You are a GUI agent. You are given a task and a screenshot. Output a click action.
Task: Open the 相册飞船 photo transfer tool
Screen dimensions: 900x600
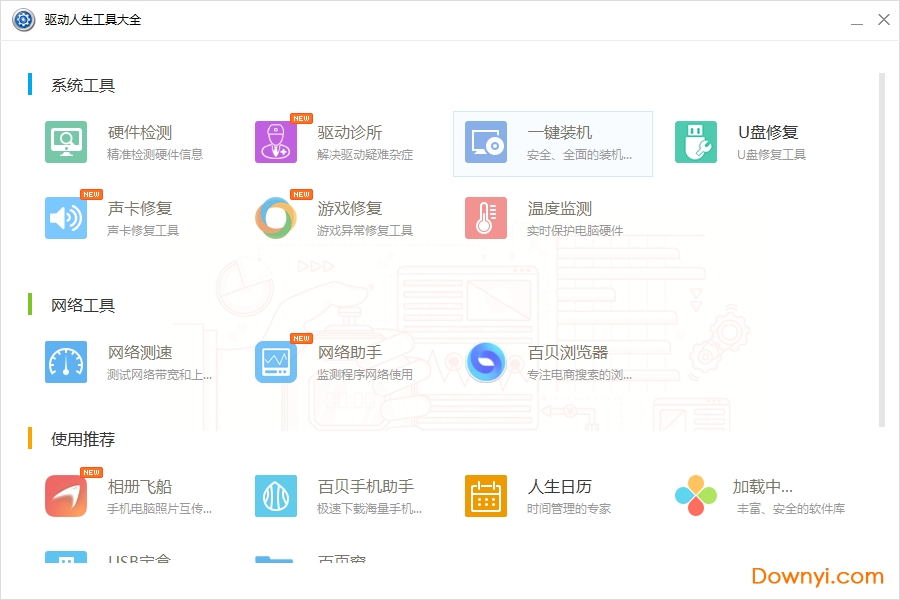coord(120,495)
